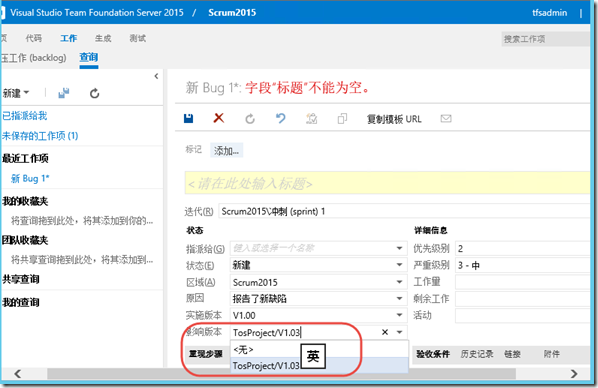Image resolution: width=598 pixels, height=388 pixels.
Task: Refresh the query list in left pane
Action: (x=95, y=93)
